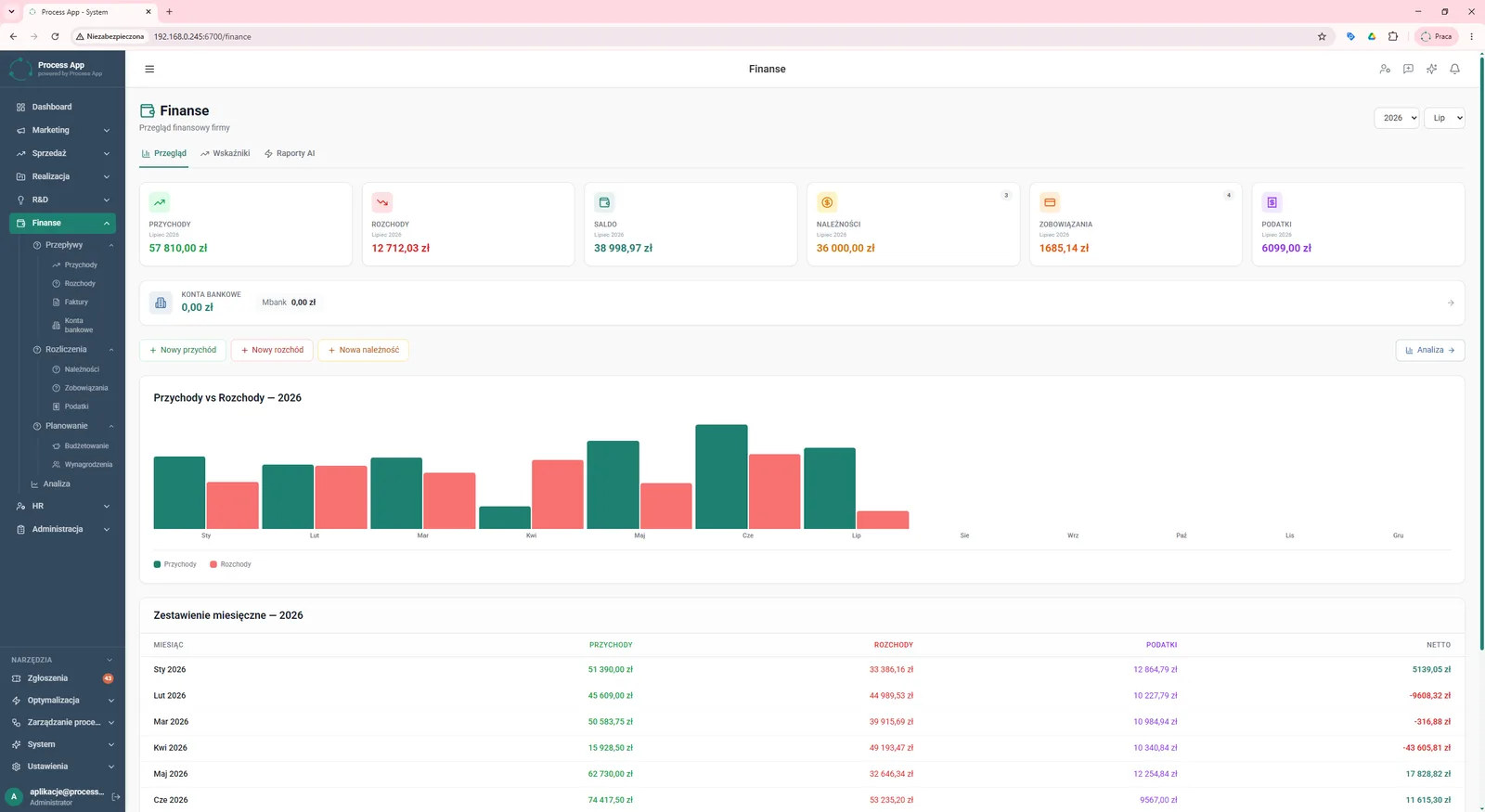Collapse the Przepływy subsection
The width and height of the screenshot is (1485, 812).
[x=72, y=245]
